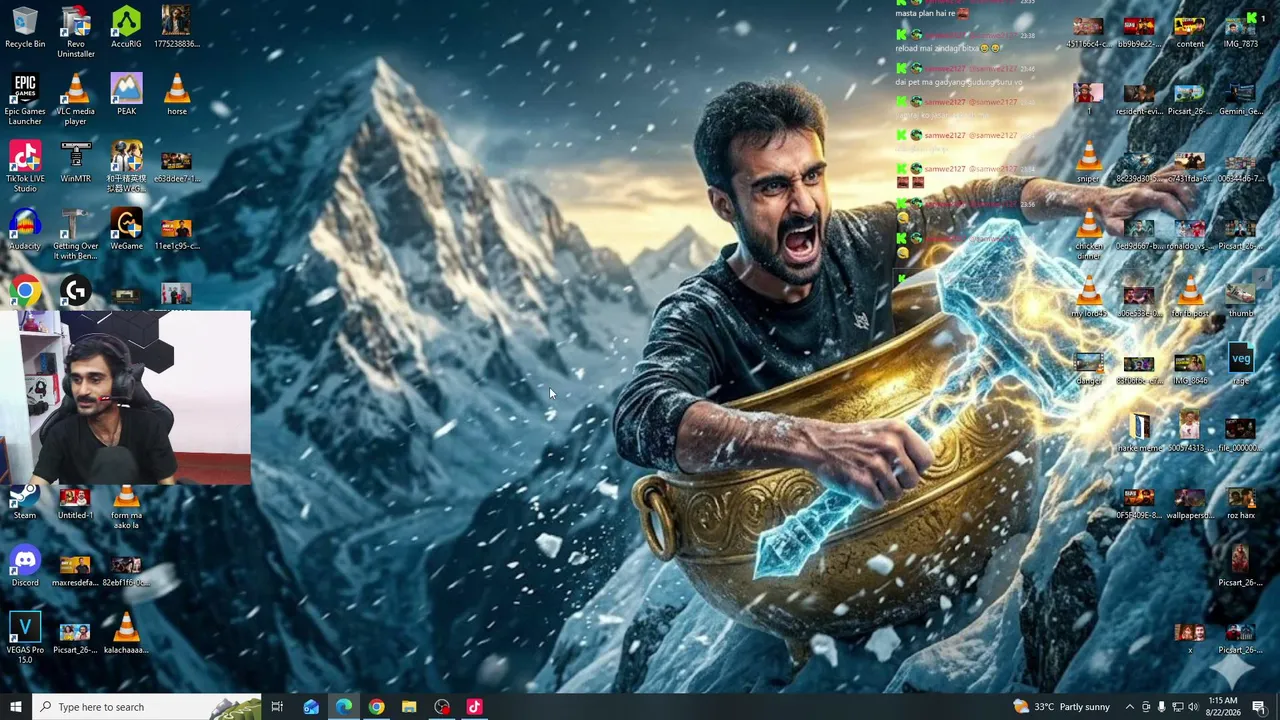Open the taskbar clock and calendar
The width and height of the screenshot is (1280, 720).
[x=1224, y=707]
